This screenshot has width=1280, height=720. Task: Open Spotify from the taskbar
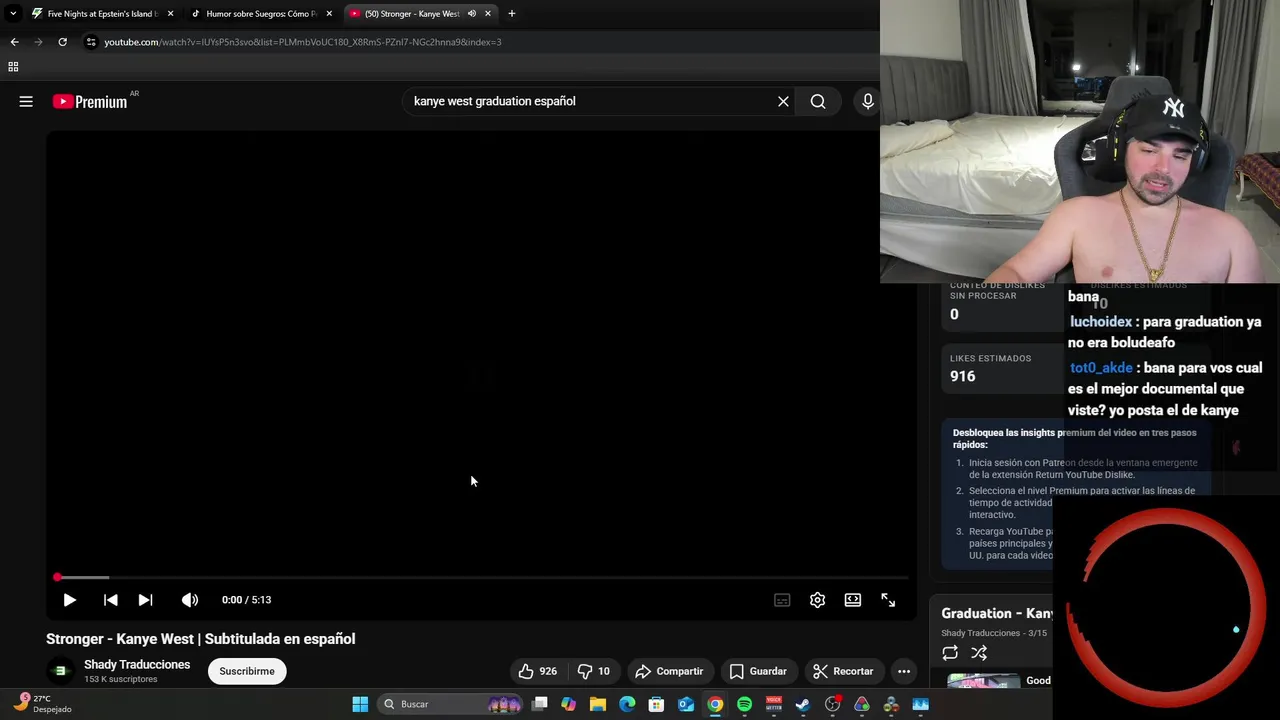pyautogui.click(x=744, y=704)
